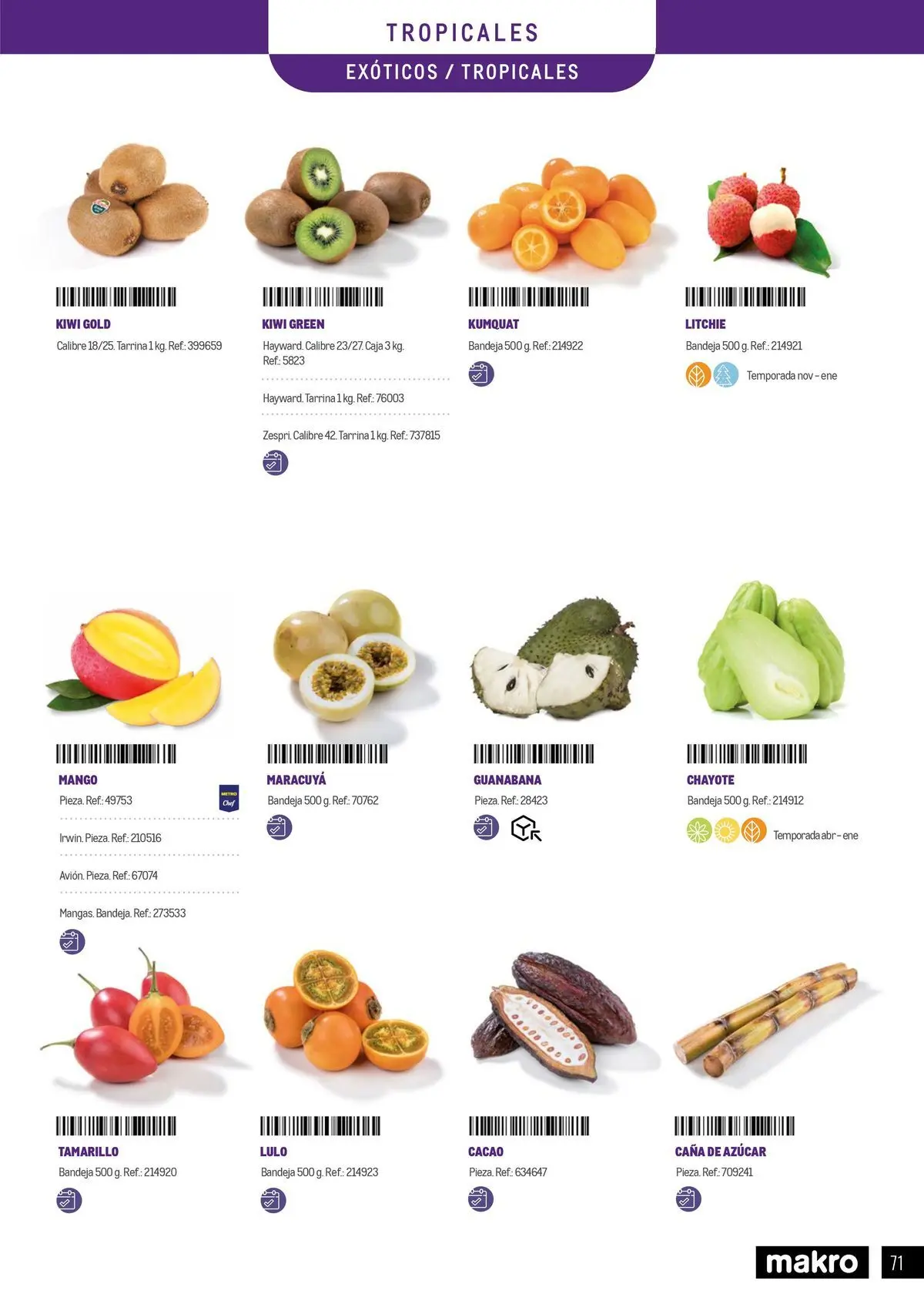Click the Irwin mango variant line

tap(110, 838)
